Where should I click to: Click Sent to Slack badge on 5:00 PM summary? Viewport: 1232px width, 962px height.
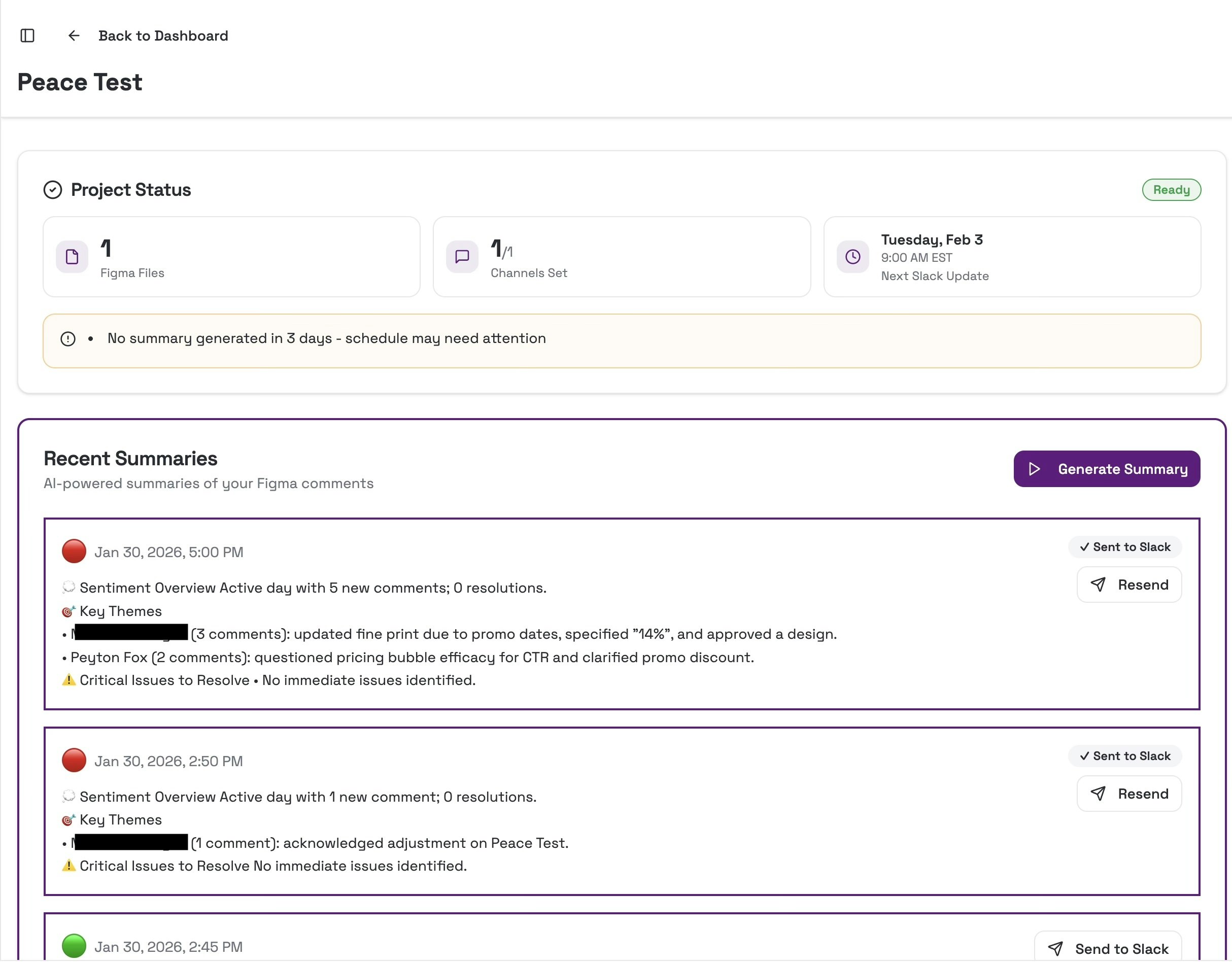pos(1124,547)
